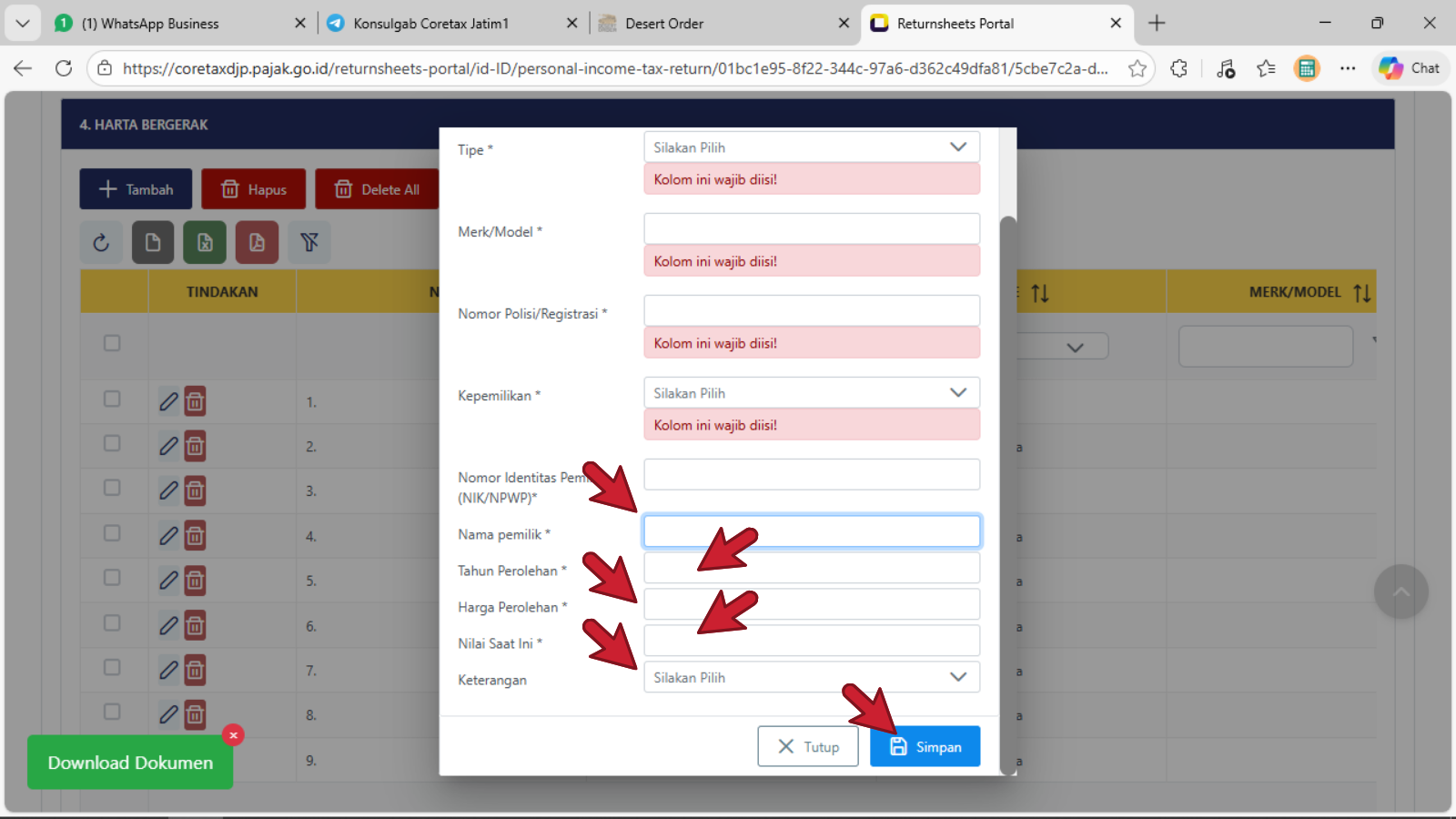Export table using the PDF icon
The width and height of the screenshot is (1456, 819).
point(257,242)
